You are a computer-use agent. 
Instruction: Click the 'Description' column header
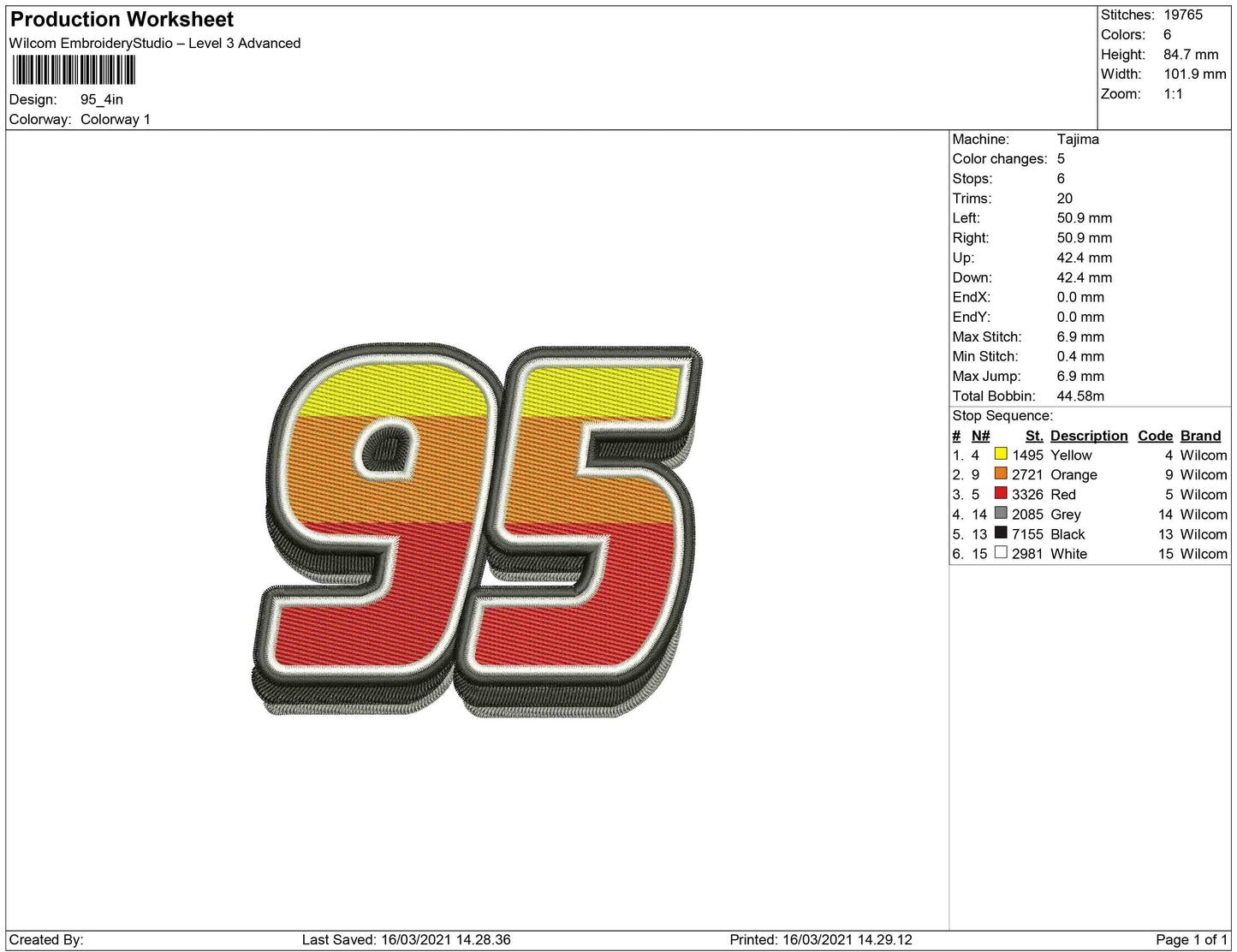pyautogui.click(x=1089, y=435)
